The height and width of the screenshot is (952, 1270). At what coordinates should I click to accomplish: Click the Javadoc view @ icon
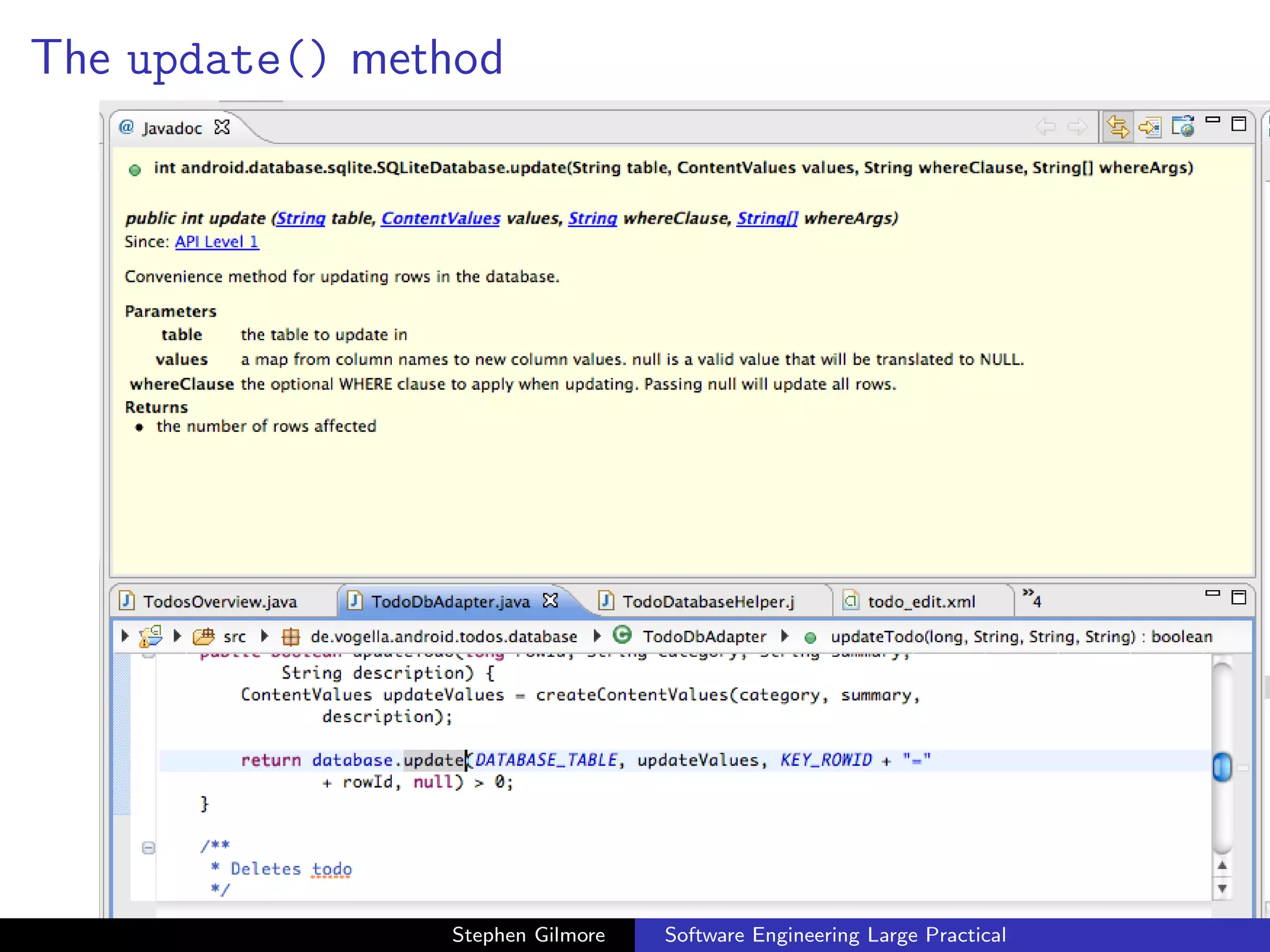click(x=127, y=127)
